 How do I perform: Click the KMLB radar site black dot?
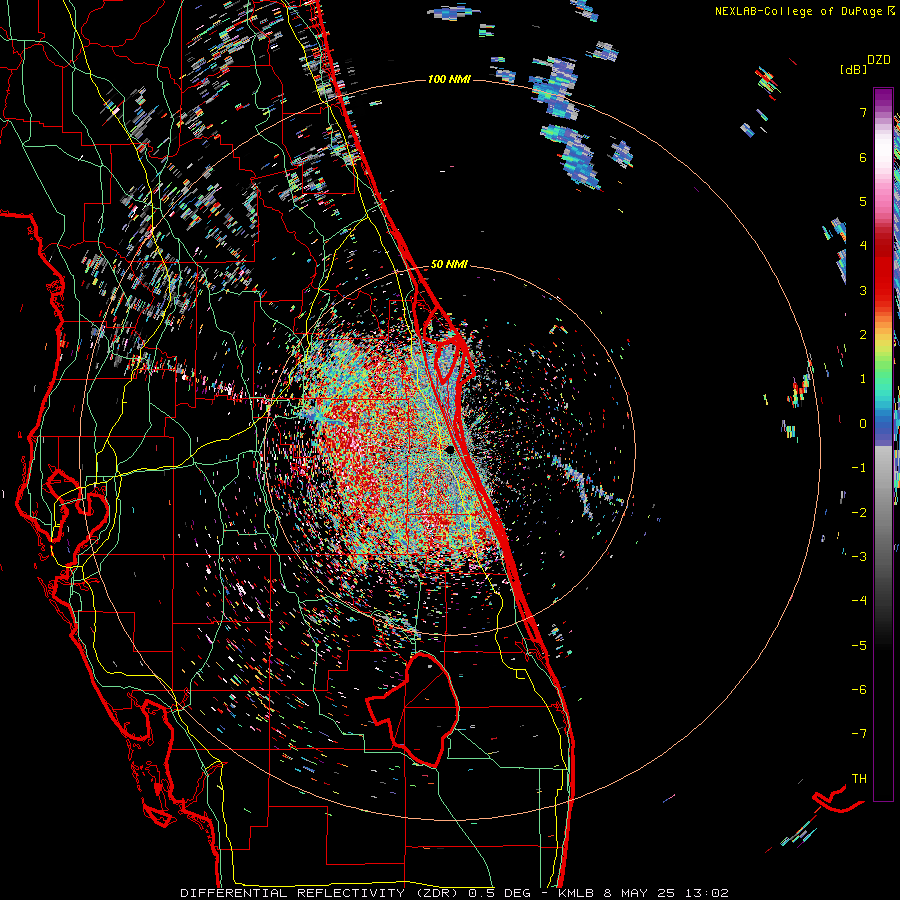coord(450,450)
